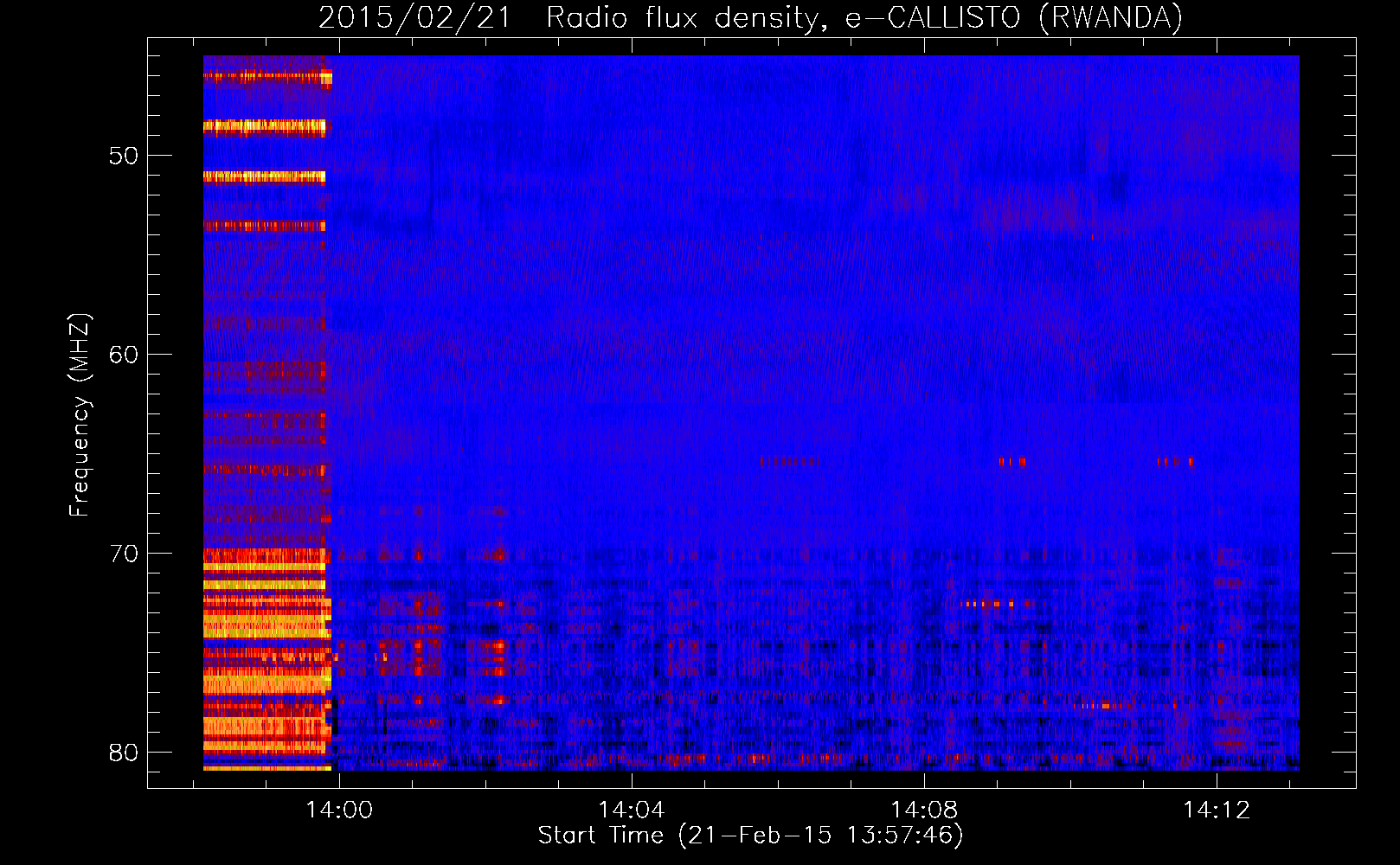Click the date 2015/02/21 in the title
The image size is (1400, 865).
click(x=415, y=17)
